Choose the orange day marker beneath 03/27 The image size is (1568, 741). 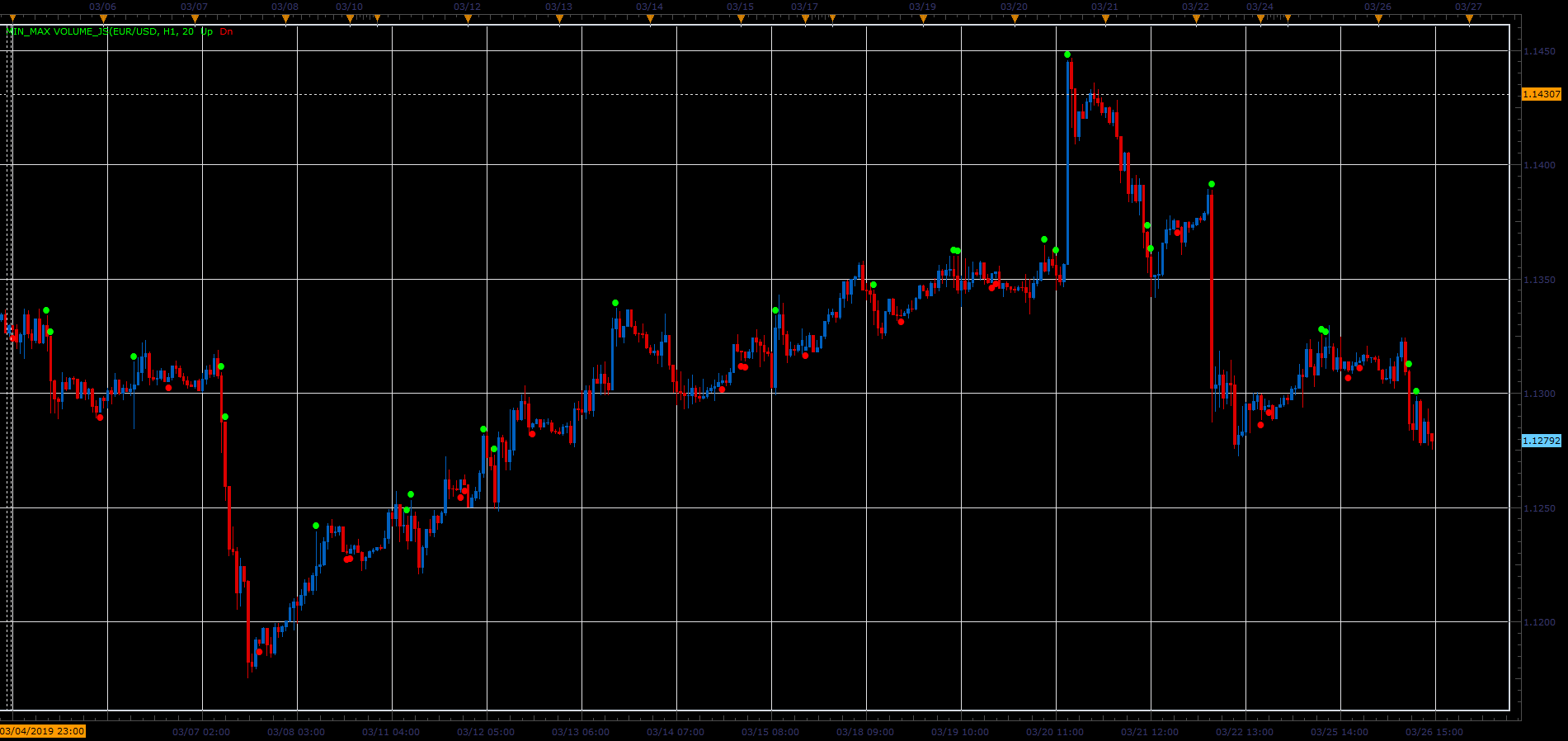click(x=1469, y=18)
